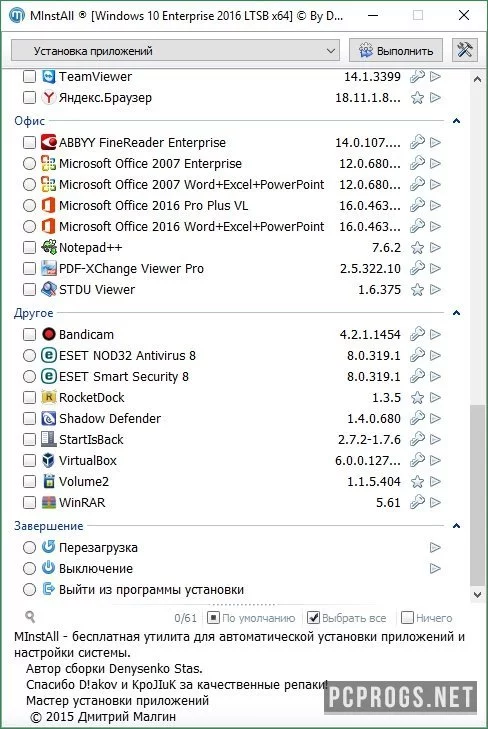Check the Bandicam checkbox
The height and width of the screenshot is (729, 488).
point(29,334)
